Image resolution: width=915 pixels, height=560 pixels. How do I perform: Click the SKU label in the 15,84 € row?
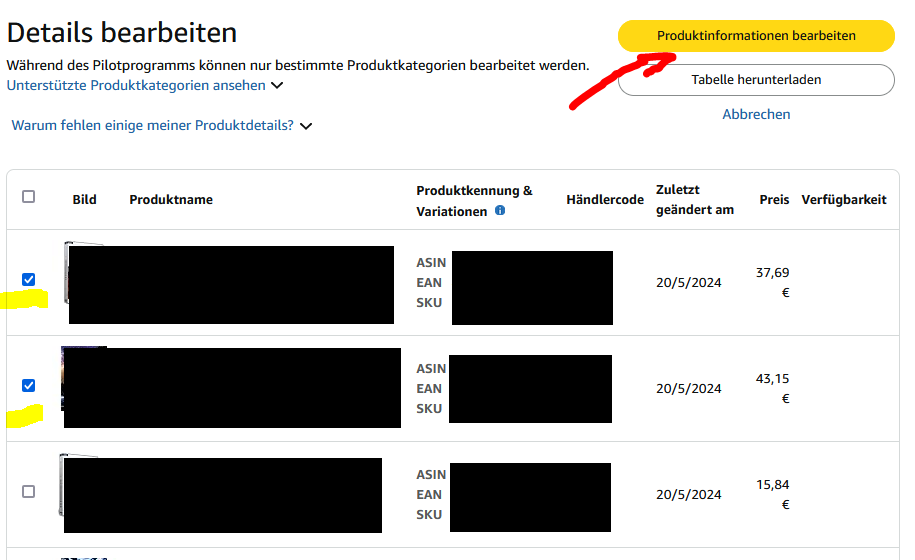tap(429, 514)
